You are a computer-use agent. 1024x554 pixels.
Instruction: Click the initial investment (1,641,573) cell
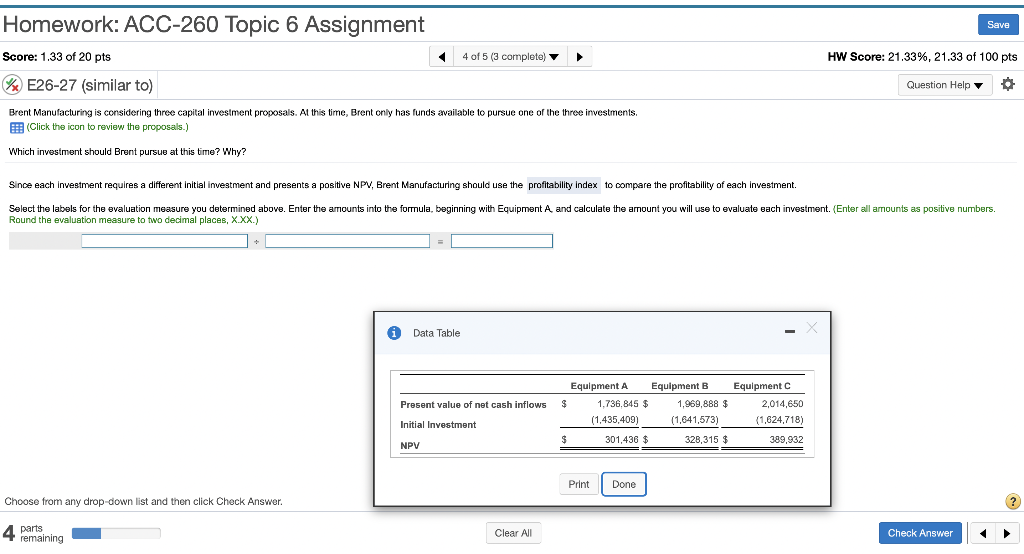(x=695, y=419)
